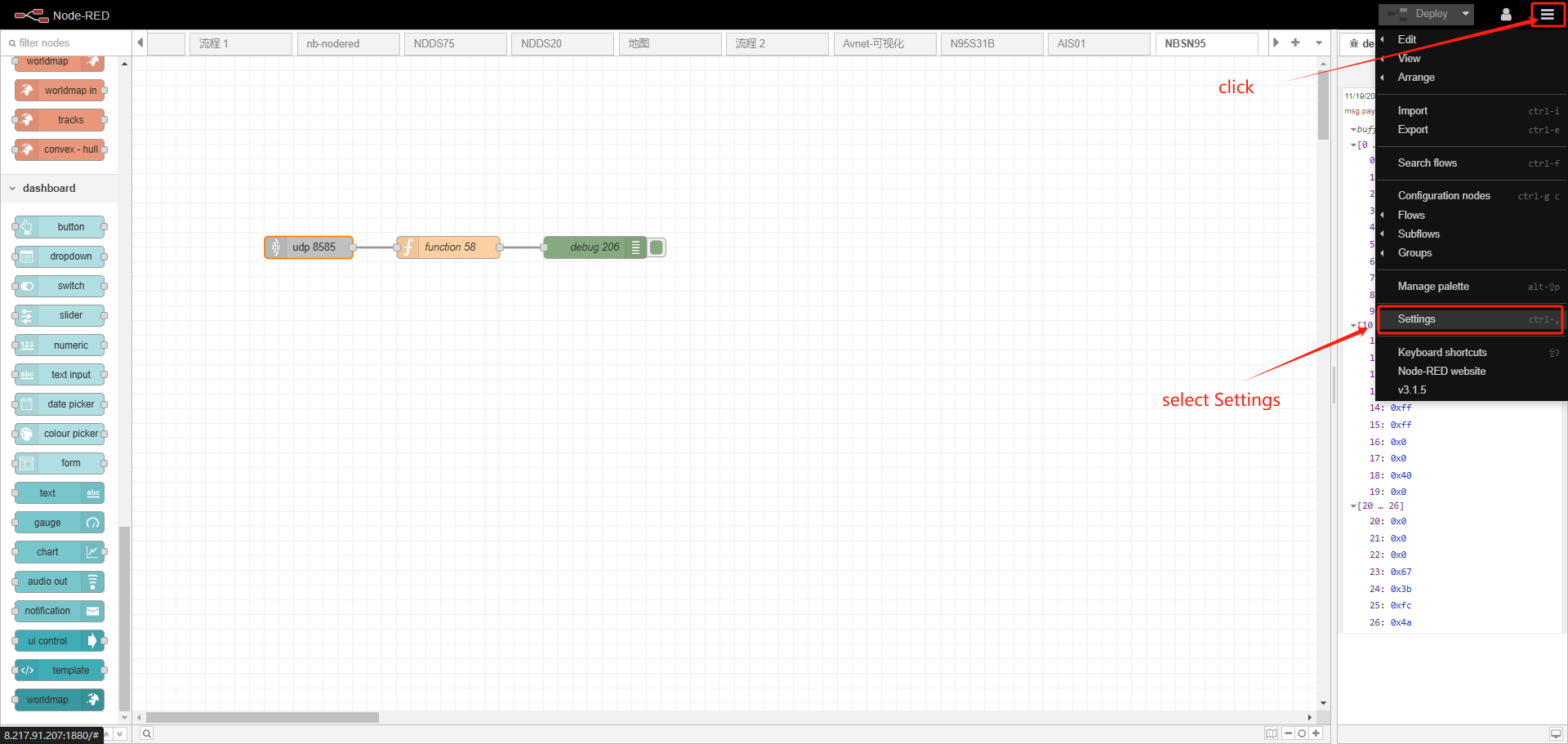The width and height of the screenshot is (1568, 744).
Task: Select the template palette node
Action: (x=60, y=670)
